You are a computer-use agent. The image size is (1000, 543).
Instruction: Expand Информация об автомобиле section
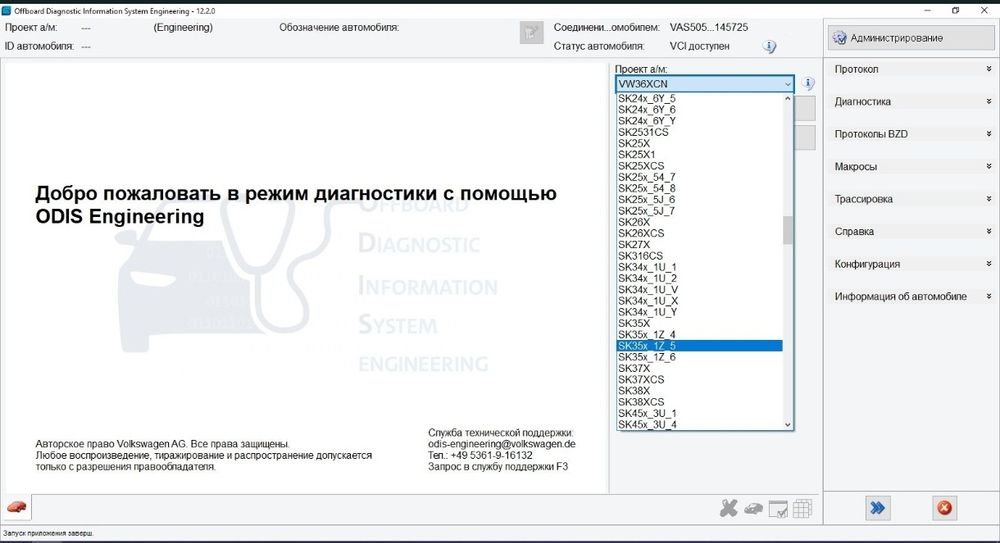913,297
